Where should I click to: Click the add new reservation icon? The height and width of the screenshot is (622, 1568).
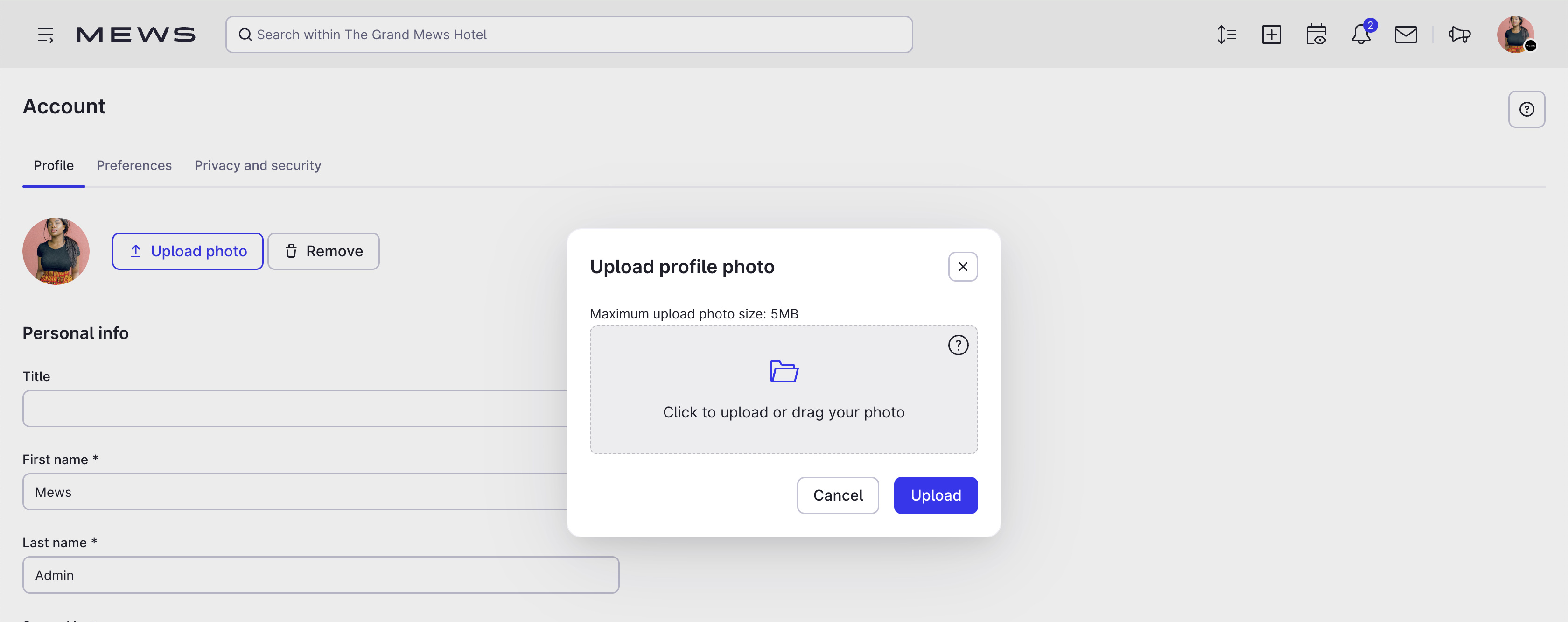click(1272, 35)
